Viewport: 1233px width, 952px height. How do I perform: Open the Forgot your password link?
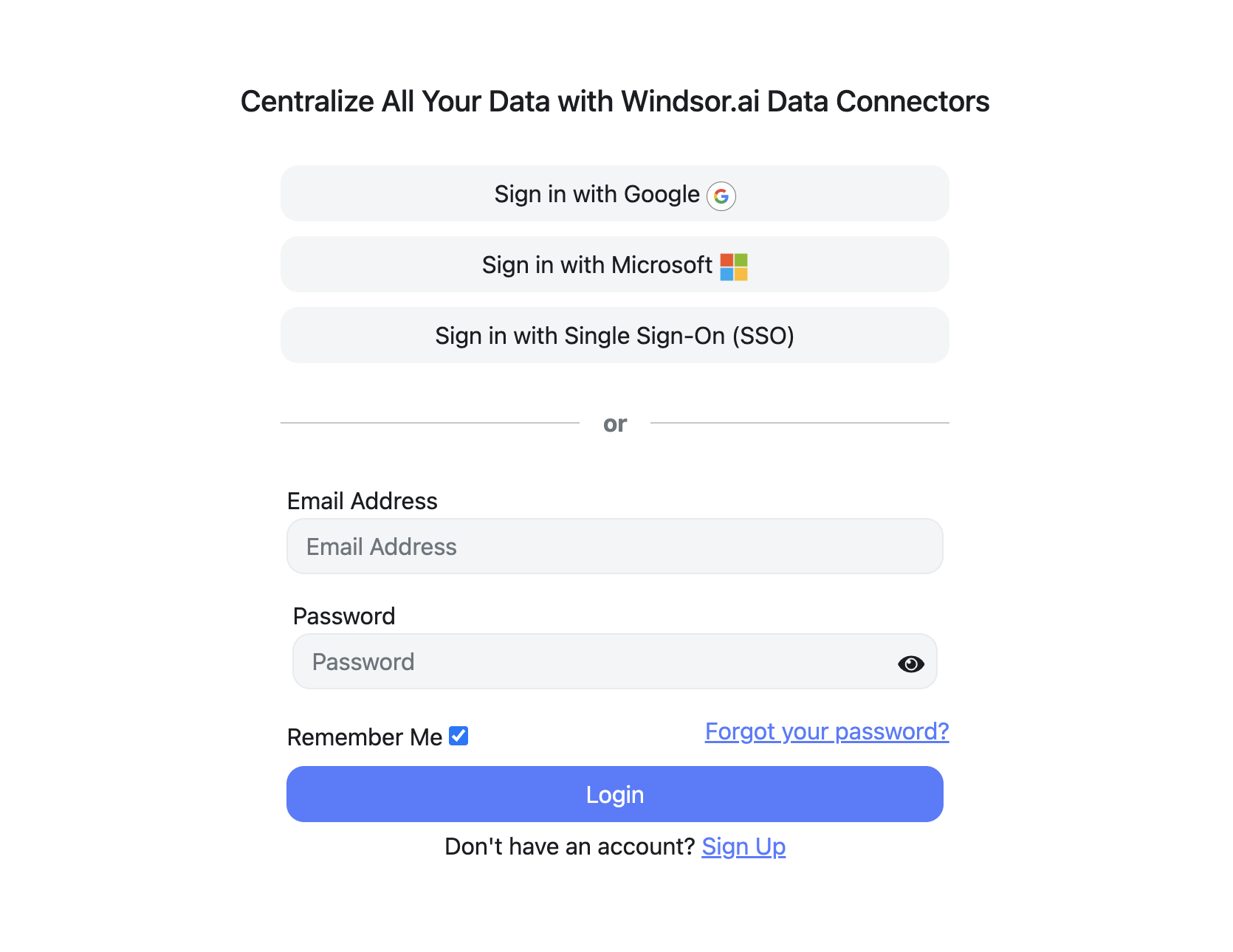click(x=826, y=731)
